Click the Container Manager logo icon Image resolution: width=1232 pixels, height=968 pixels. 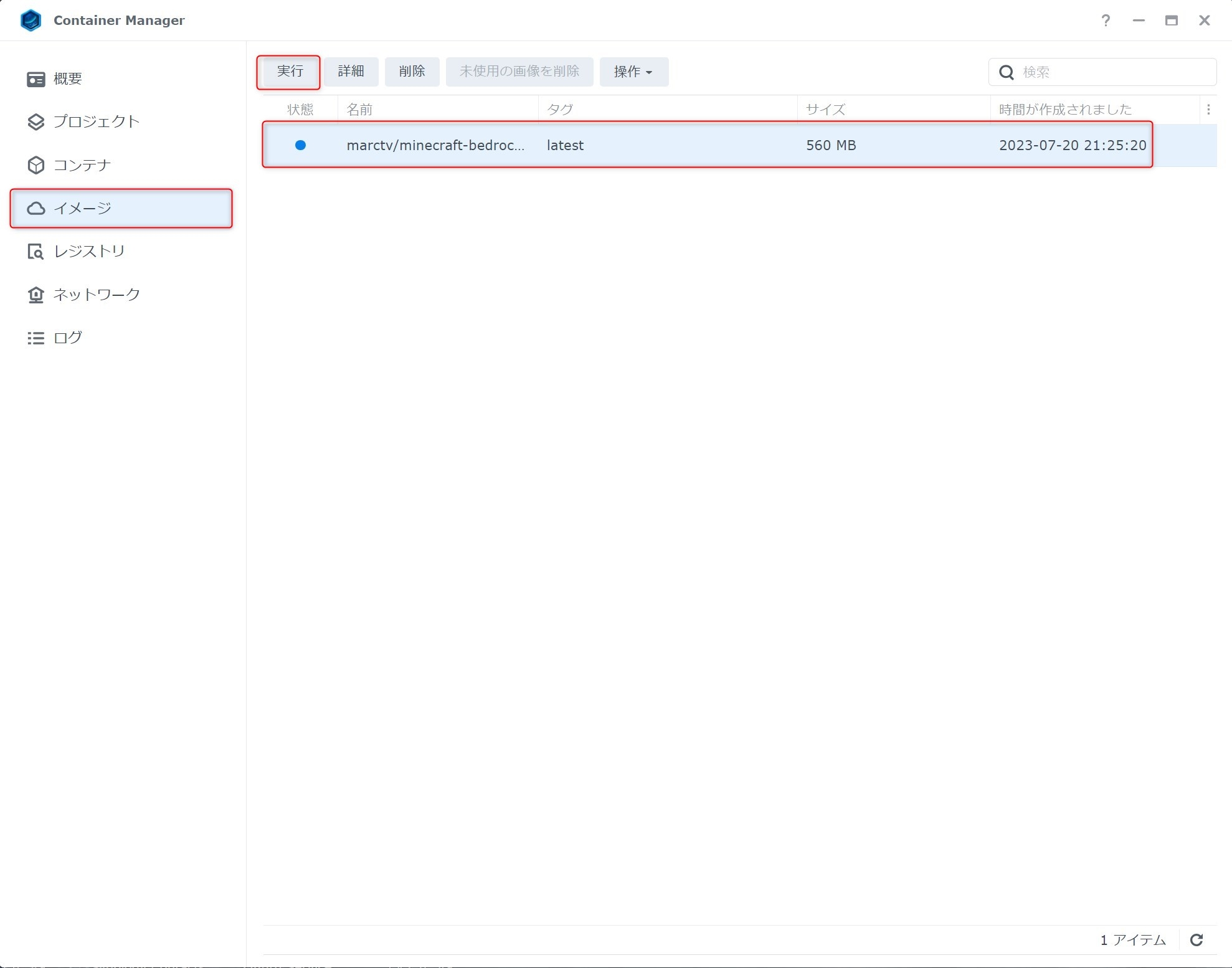tap(31, 21)
